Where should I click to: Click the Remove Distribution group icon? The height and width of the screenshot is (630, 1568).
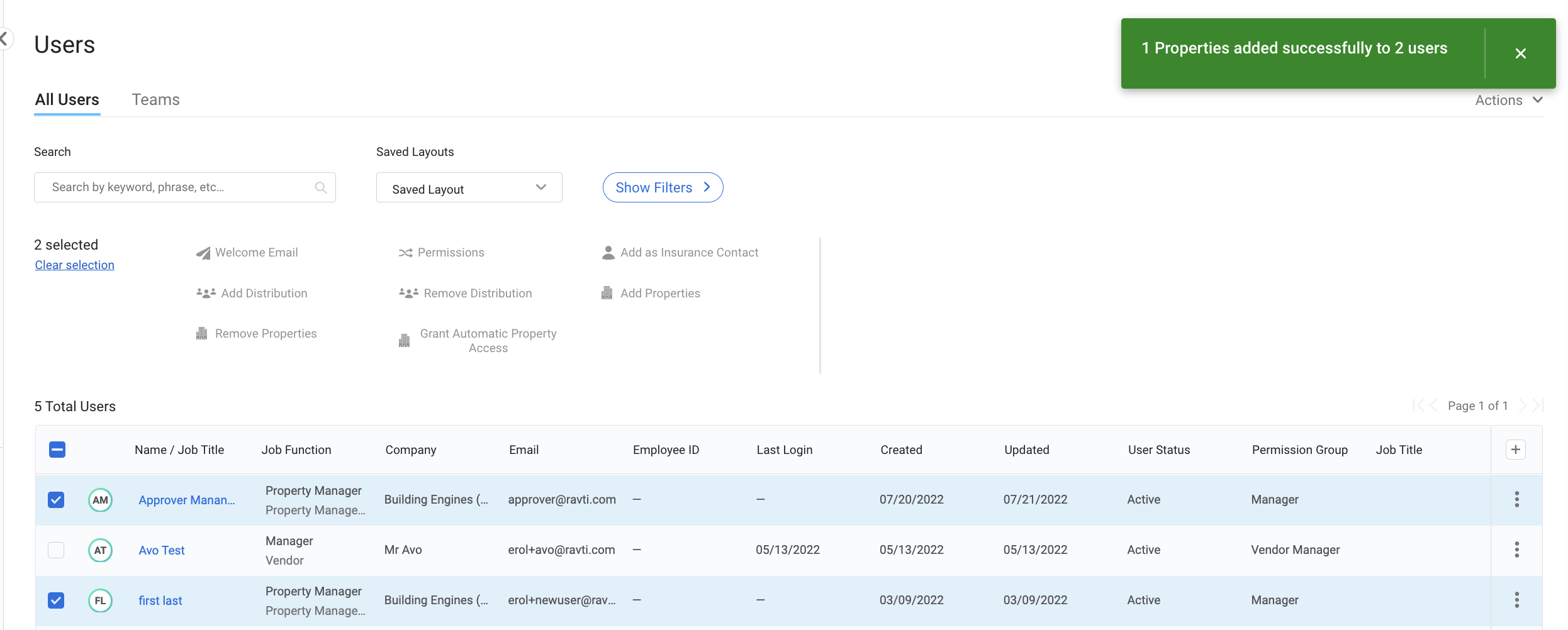(408, 293)
